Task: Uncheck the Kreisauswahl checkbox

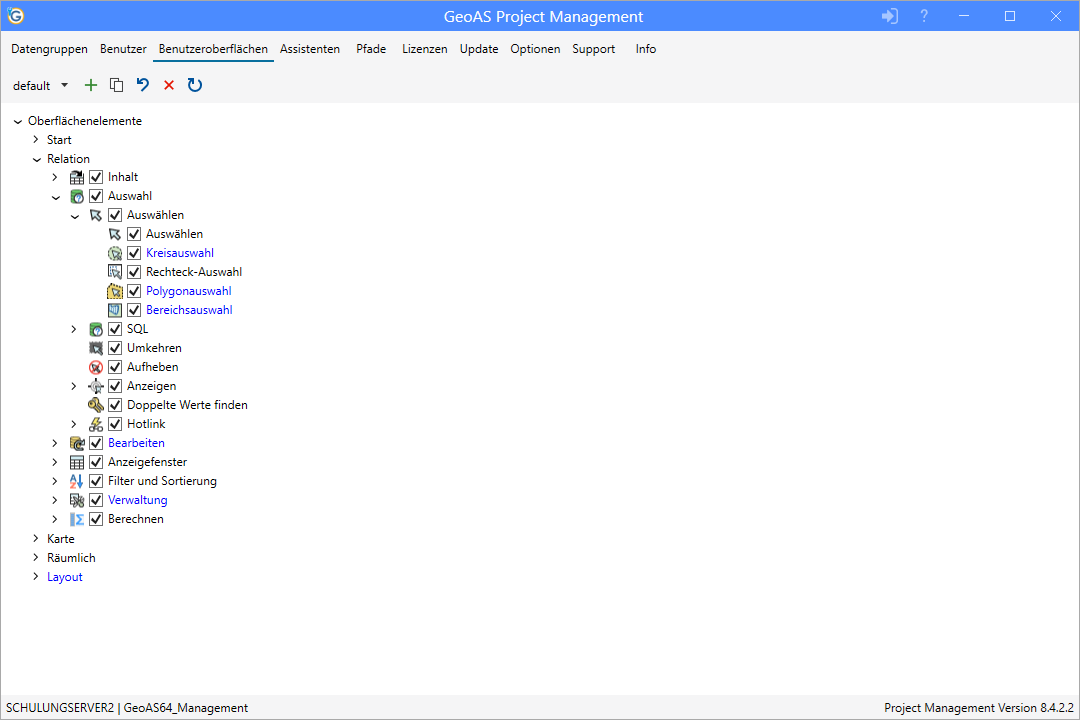Action: pos(134,253)
